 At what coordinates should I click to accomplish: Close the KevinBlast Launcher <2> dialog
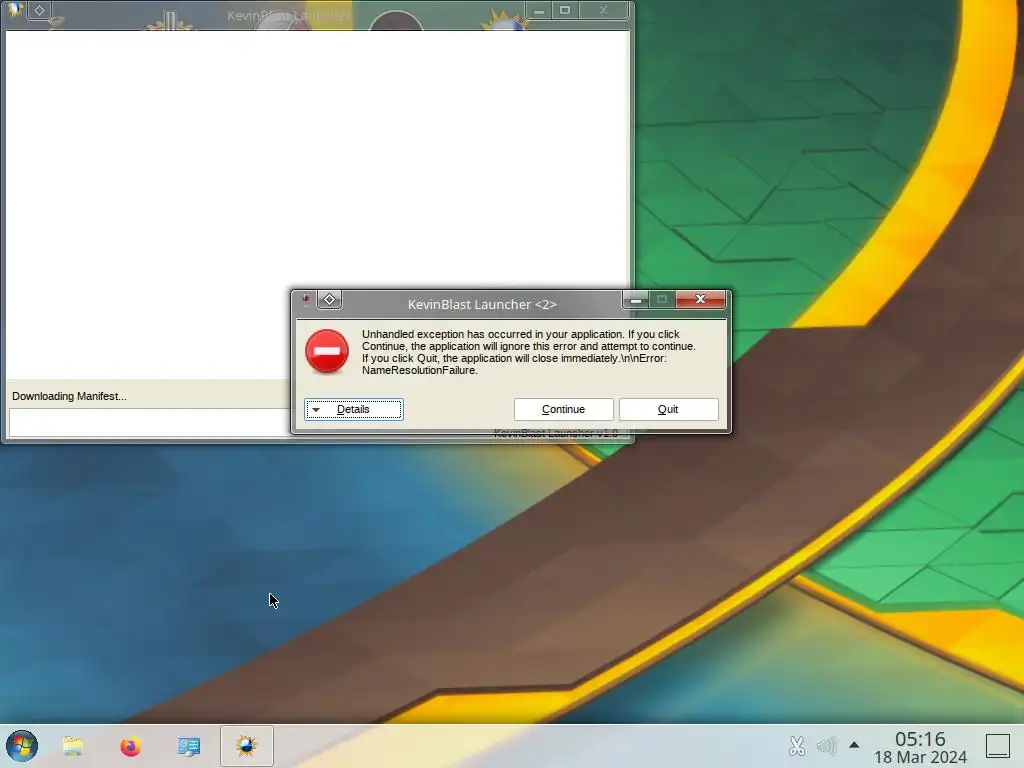pos(700,299)
